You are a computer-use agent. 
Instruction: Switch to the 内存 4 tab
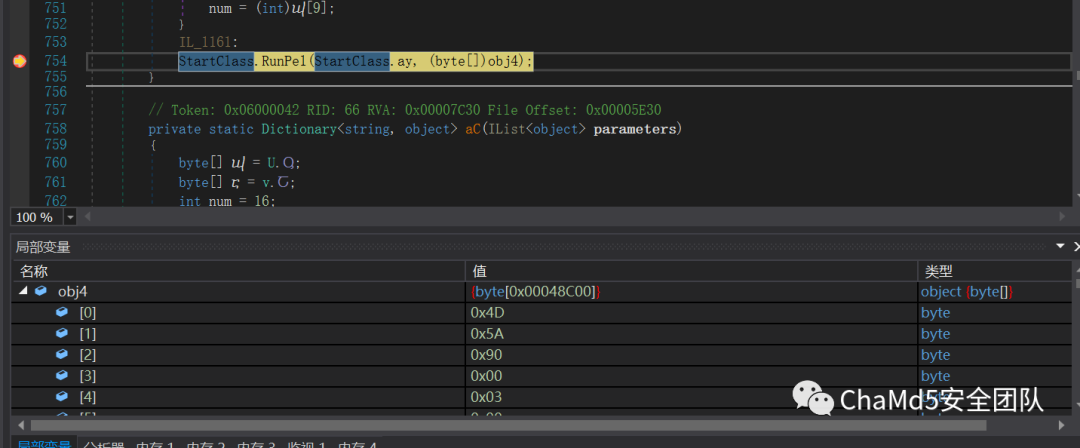[x=357, y=445]
